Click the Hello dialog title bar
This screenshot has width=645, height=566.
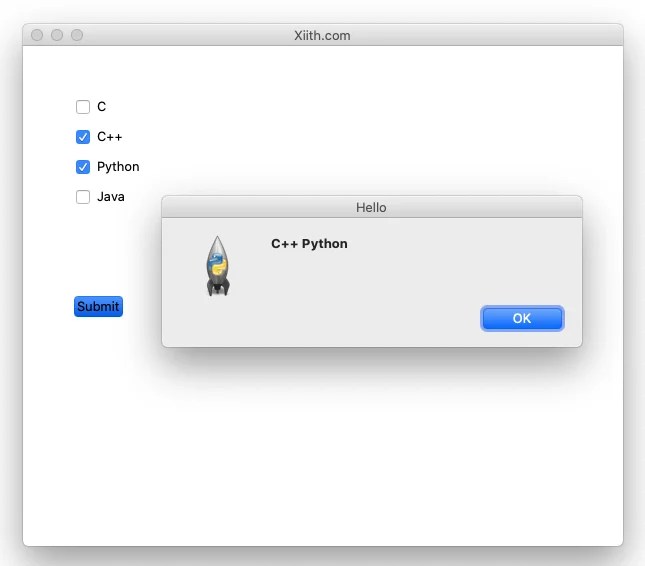(x=372, y=207)
